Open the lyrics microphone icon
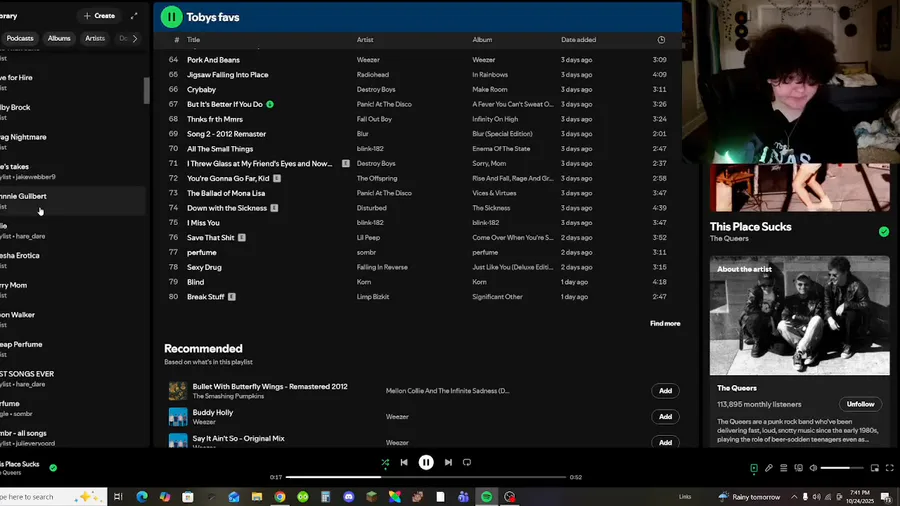Viewport: 900px width, 506px height. 769,468
